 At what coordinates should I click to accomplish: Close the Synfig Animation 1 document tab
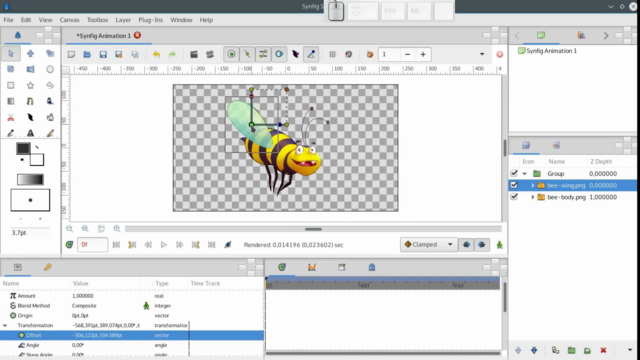(x=138, y=36)
